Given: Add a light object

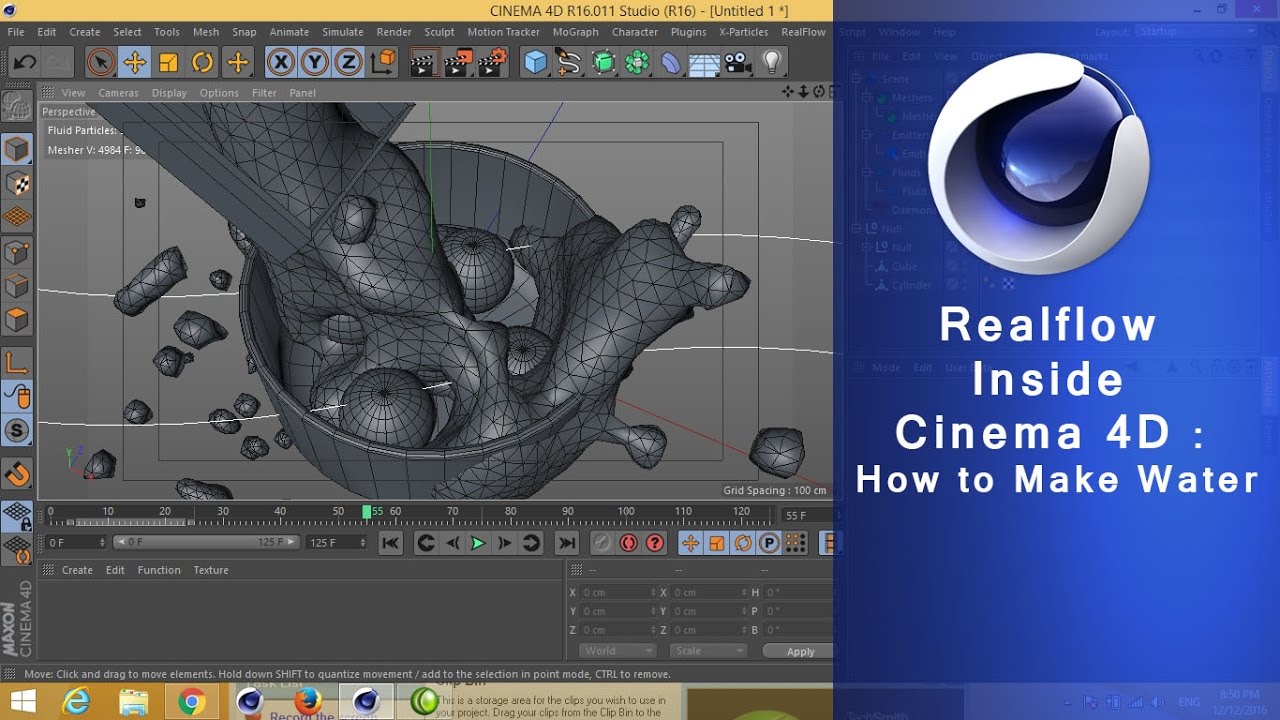Looking at the screenshot, I should (x=771, y=63).
